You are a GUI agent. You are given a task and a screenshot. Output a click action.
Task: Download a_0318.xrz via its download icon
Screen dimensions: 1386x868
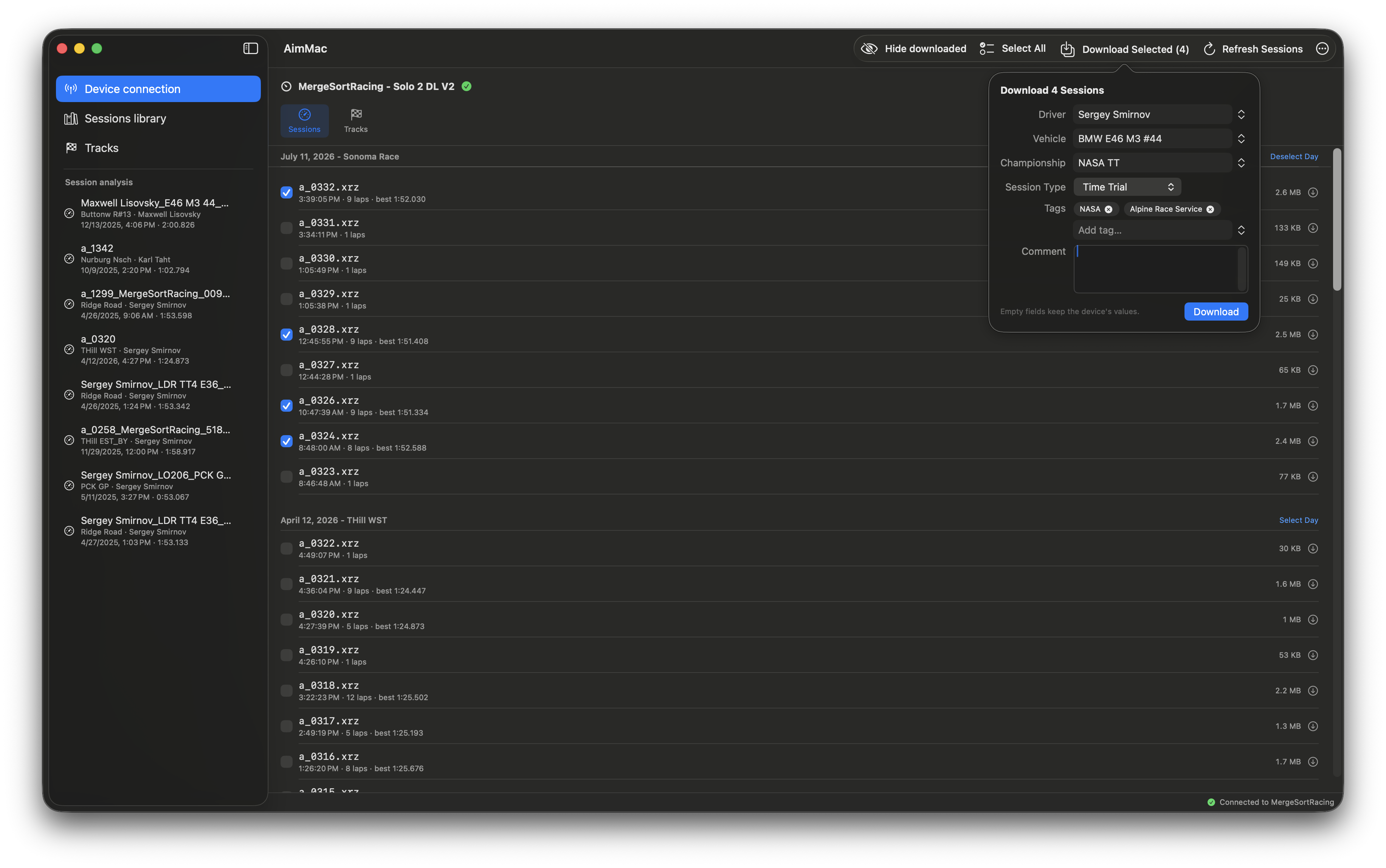[1313, 691]
